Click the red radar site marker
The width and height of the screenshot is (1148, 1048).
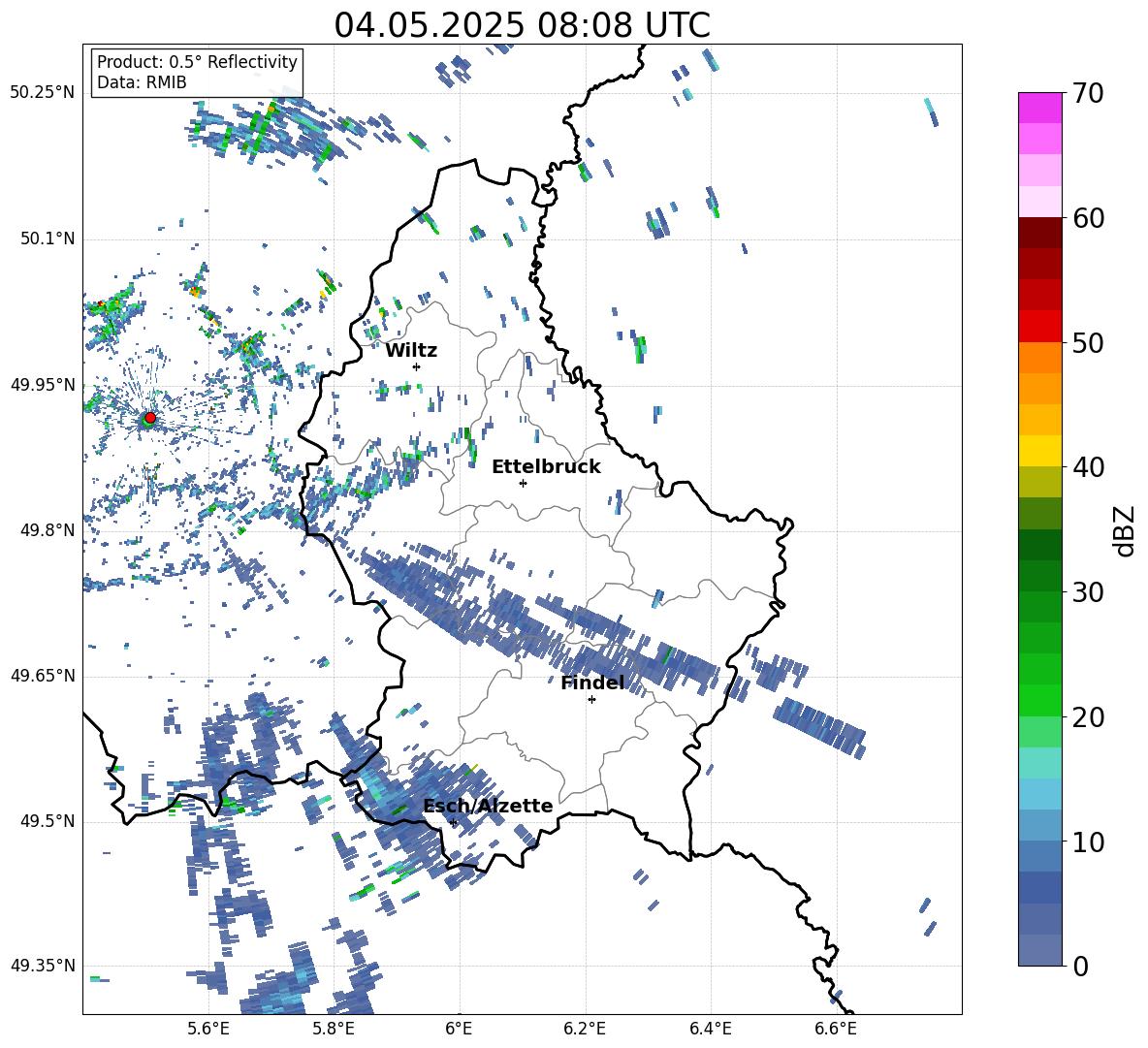click(x=150, y=417)
